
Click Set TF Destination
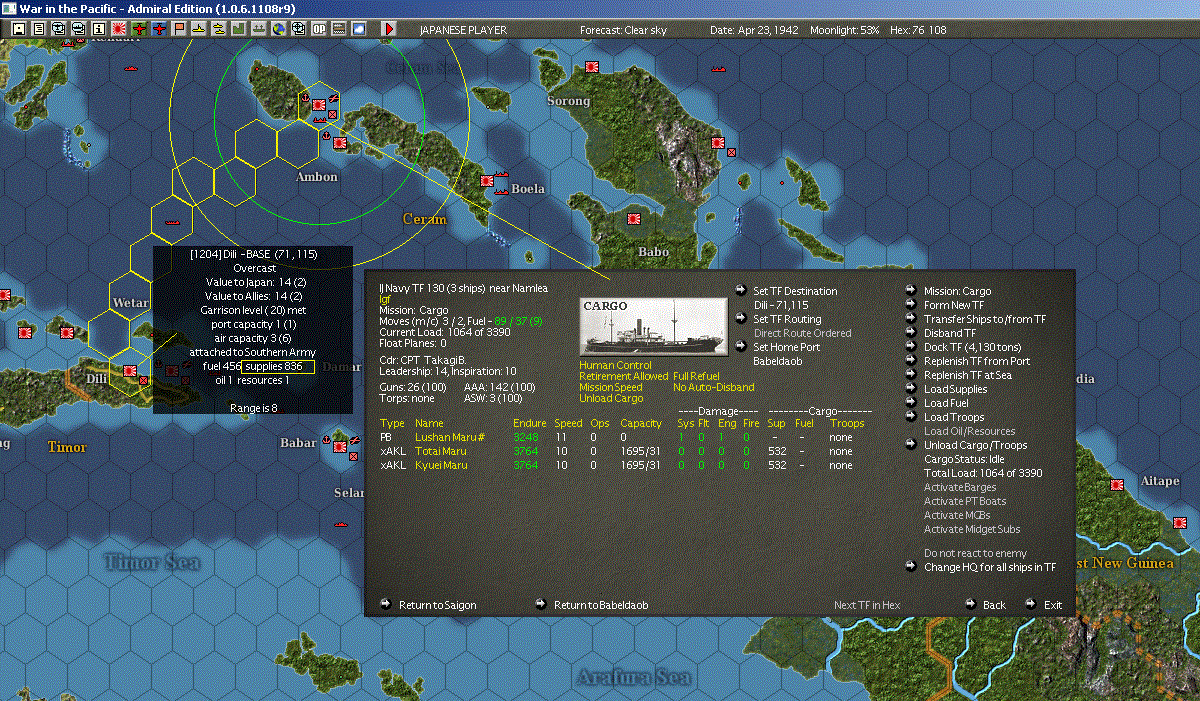click(795, 291)
